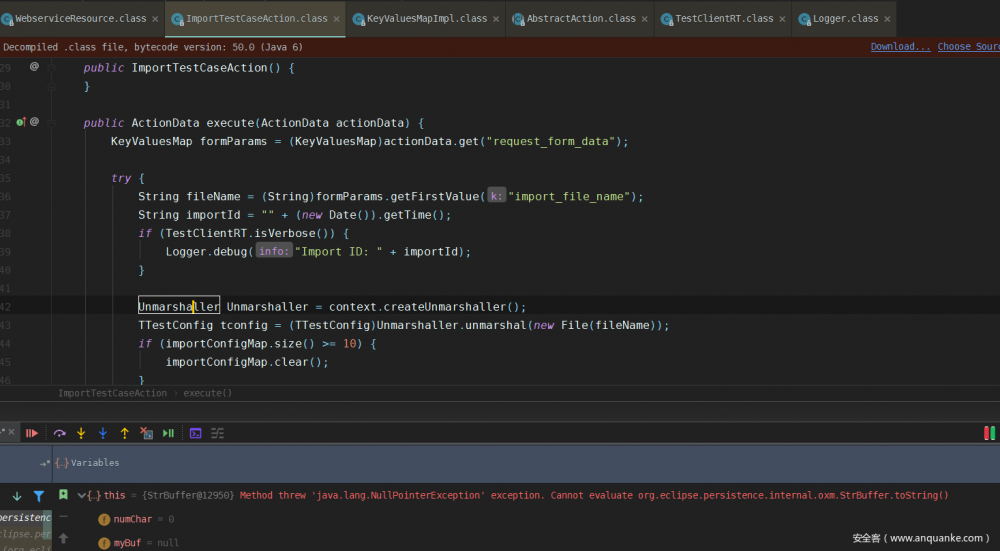
Task: Select the numChar field in Variables
Action: pos(135,519)
